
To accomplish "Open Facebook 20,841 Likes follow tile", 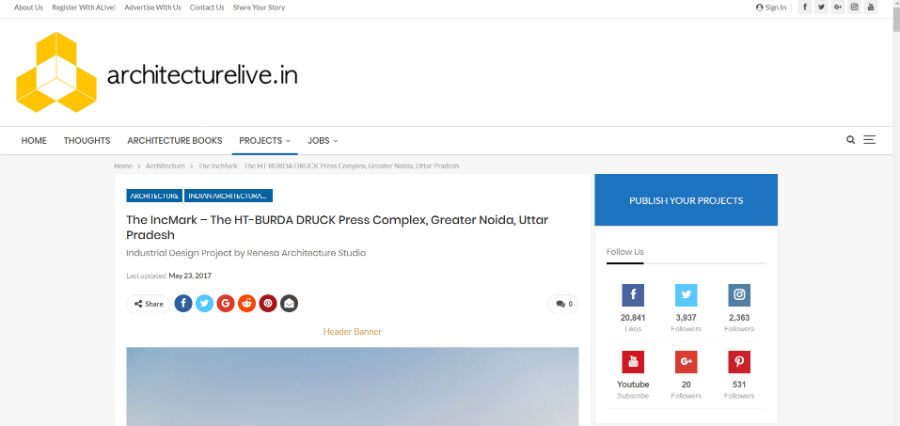I will 633,308.
